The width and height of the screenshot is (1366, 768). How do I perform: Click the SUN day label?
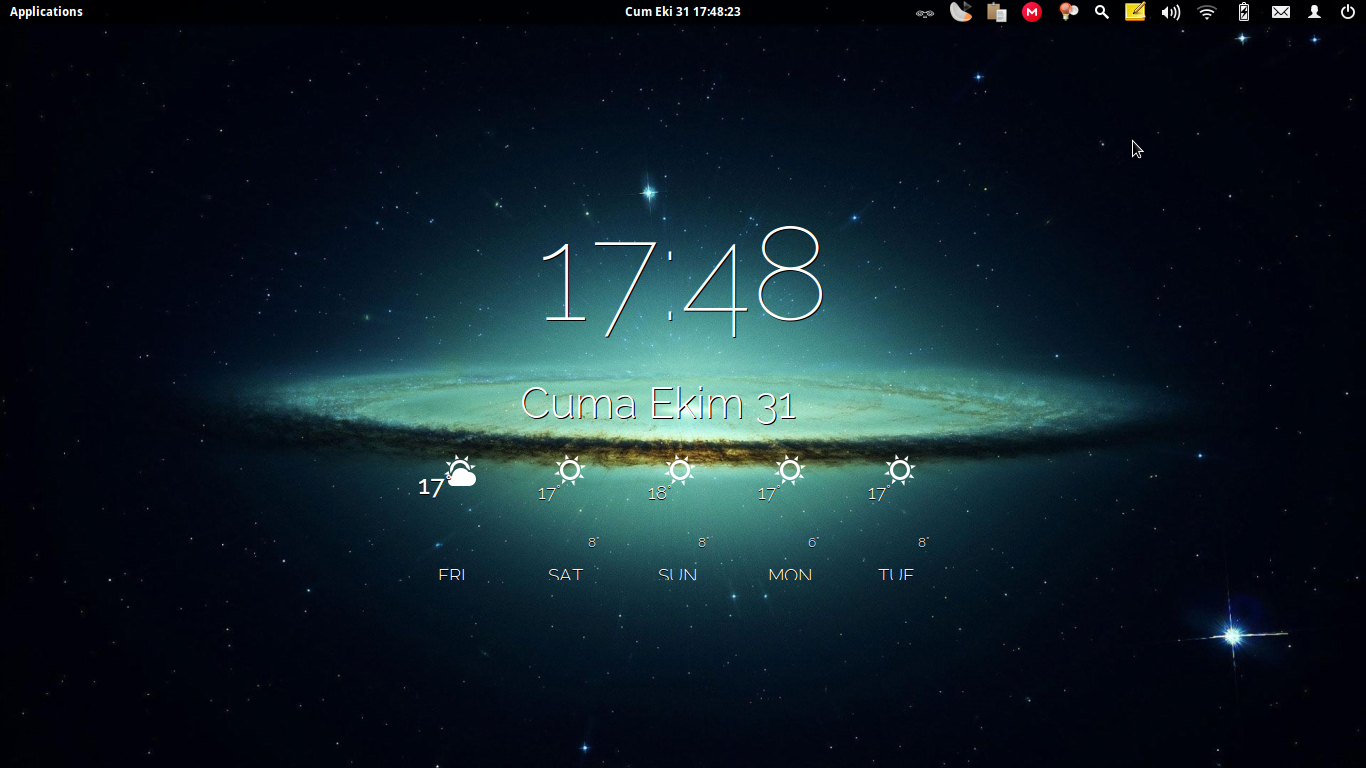pyautogui.click(x=678, y=574)
